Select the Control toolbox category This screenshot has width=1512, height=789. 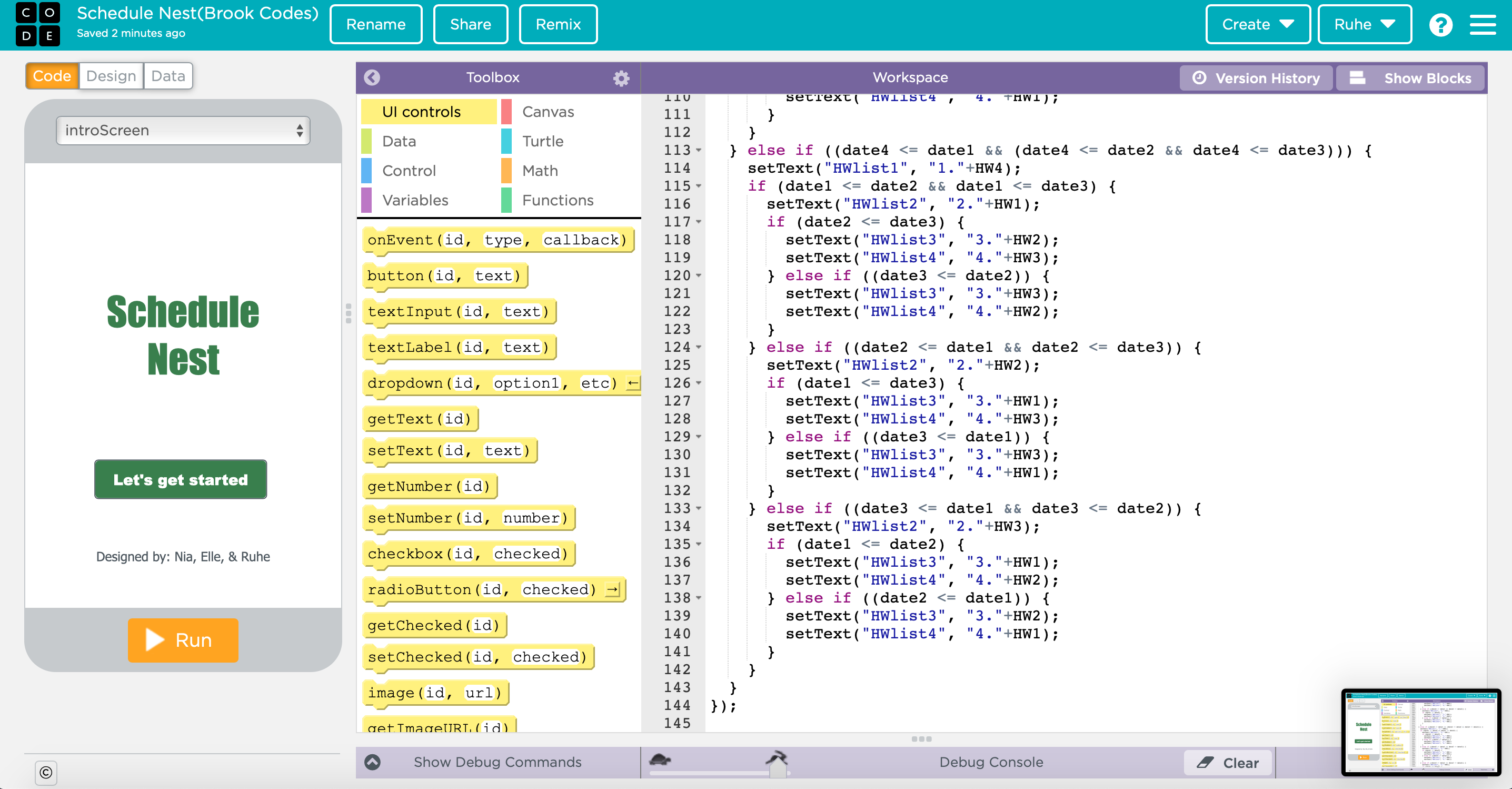(409, 171)
